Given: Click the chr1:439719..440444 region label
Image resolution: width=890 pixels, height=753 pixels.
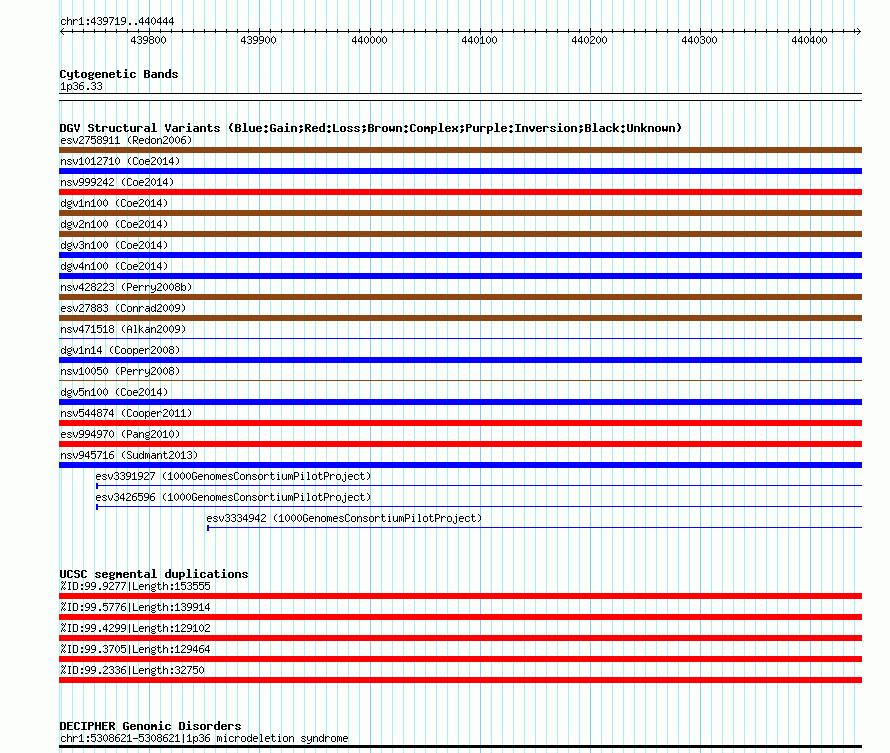Looking at the screenshot, I should [117, 21].
